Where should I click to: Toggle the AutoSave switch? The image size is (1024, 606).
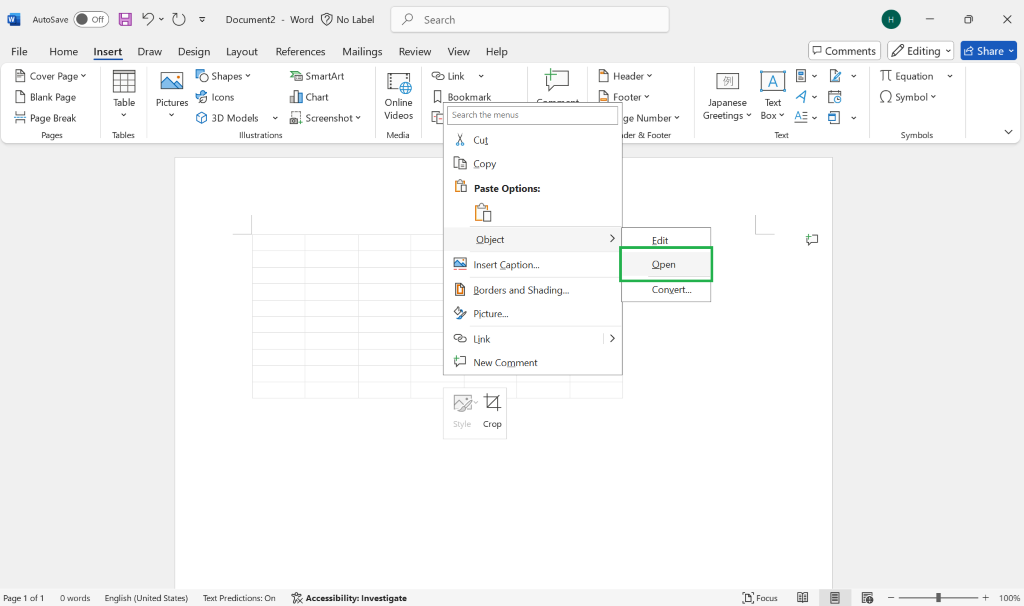(x=91, y=20)
